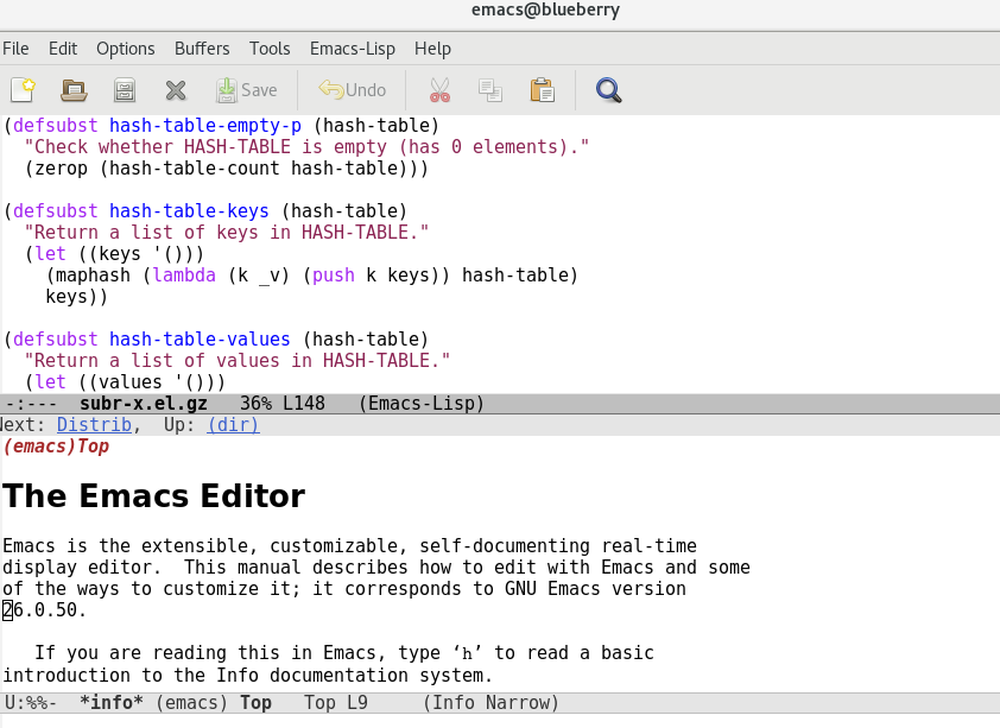Click the zerop expression line
This screenshot has width=1000, height=728.
[226, 168]
